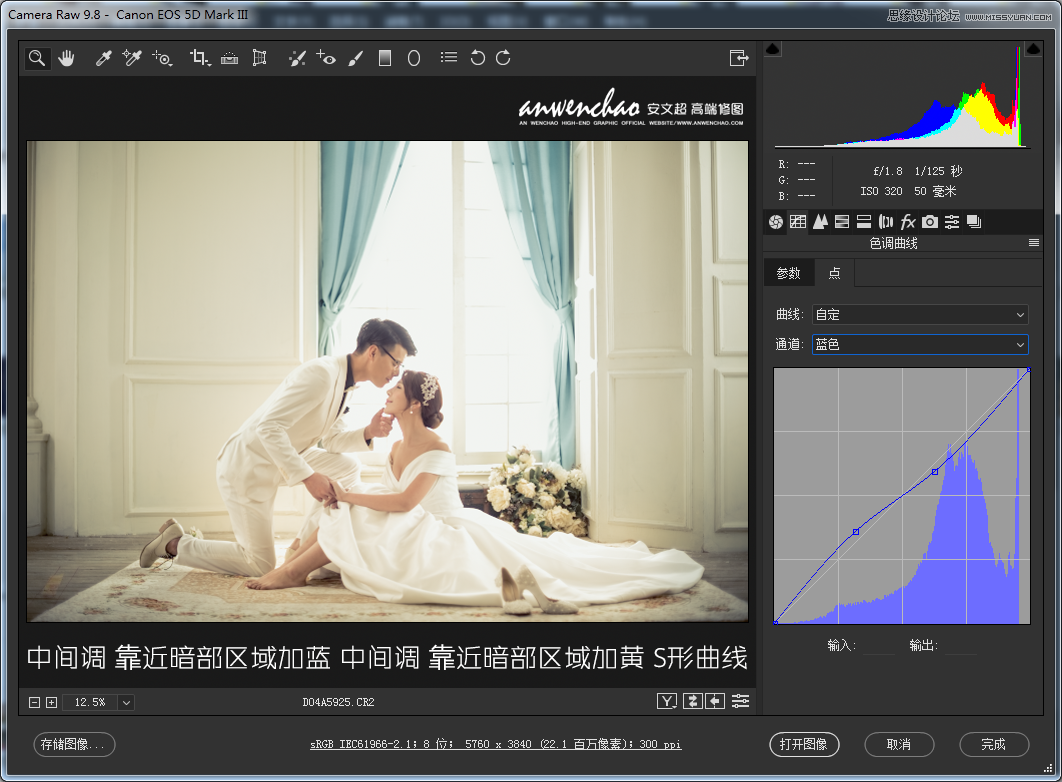
Task: Toggle fullscreen mode for Camera Raw
Action: click(738, 58)
